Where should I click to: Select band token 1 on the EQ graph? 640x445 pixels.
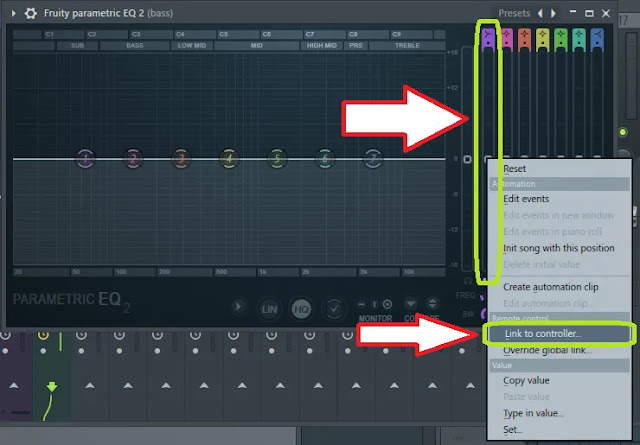coord(85,158)
